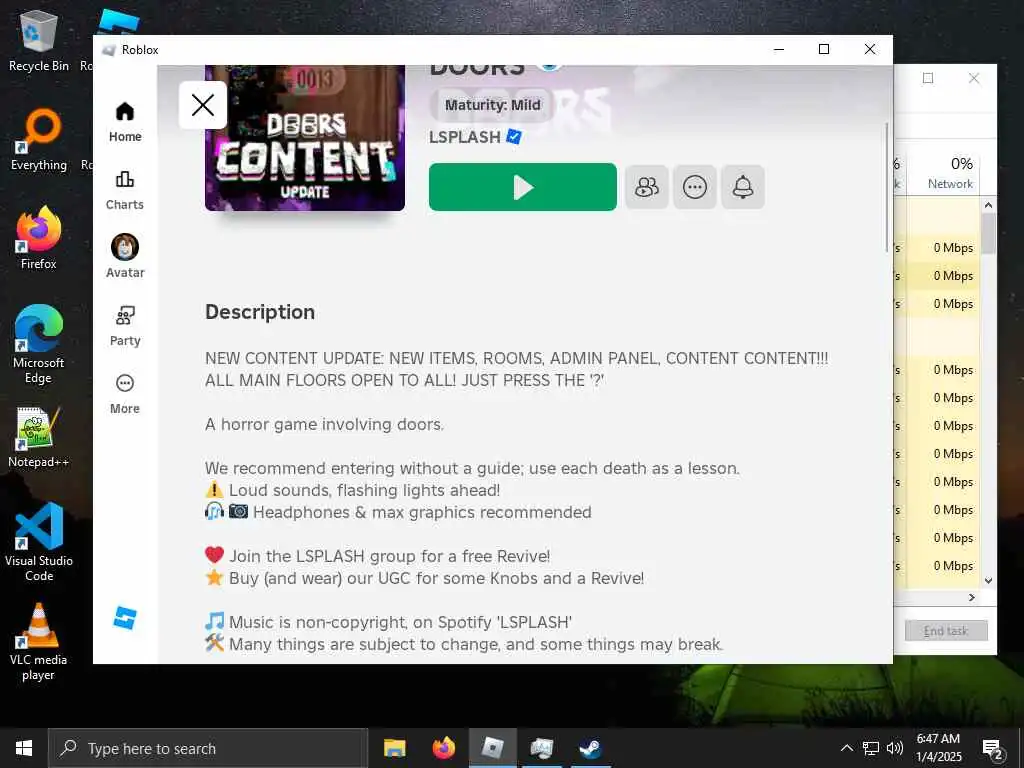The image size is (1024, 768).
Task: Click the Roblox page vertical scrollbar
Action: click(x=887, y=187)
